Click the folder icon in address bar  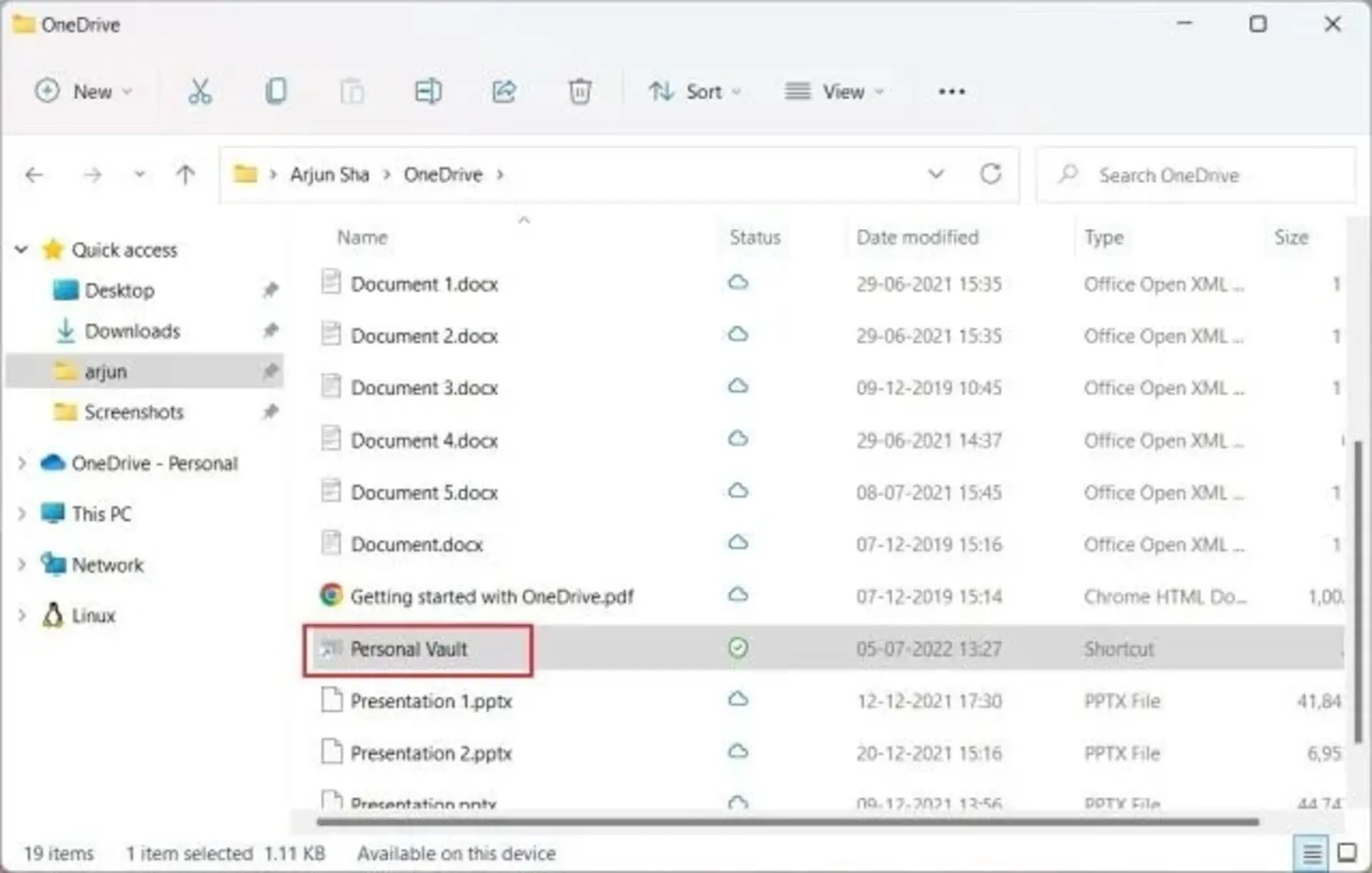pos(245,174)
